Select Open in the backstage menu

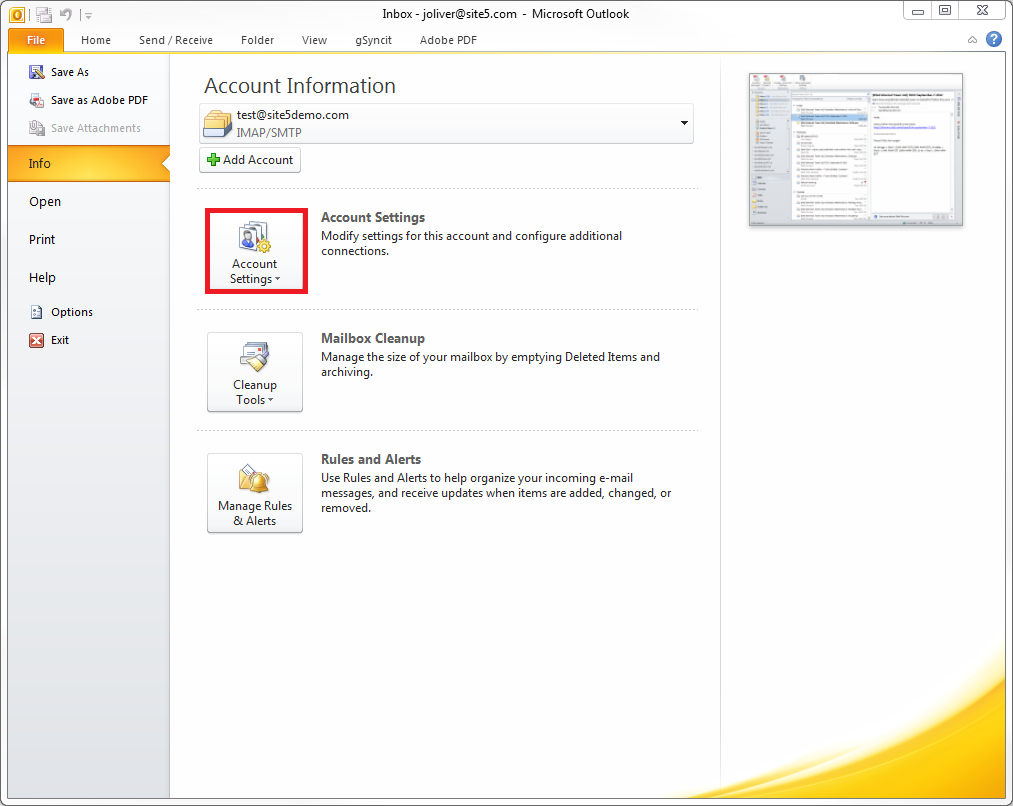pos(45,202)
